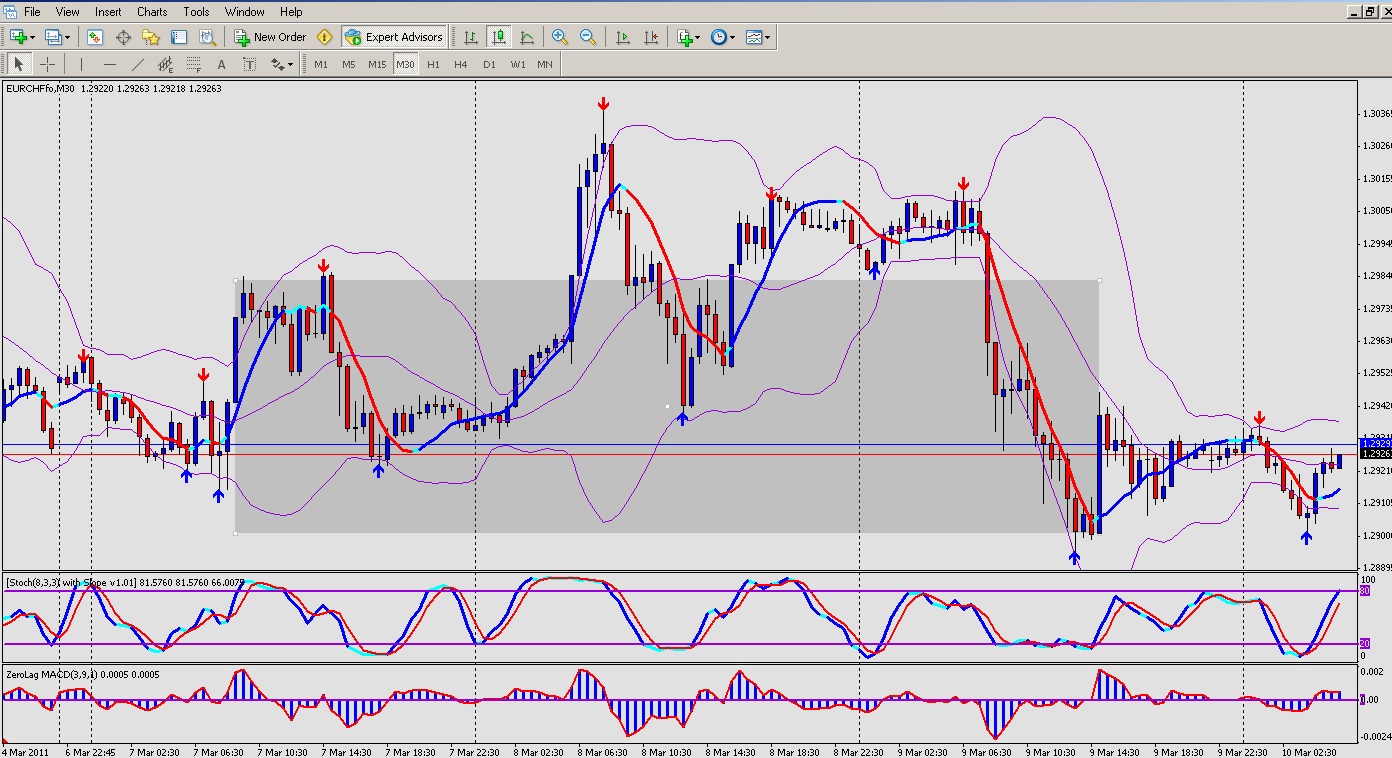Image resolution: width=1392 pixels, height=758 pixels.
Task: Select the arrow Cursor tool
Action: click(18, 64)
